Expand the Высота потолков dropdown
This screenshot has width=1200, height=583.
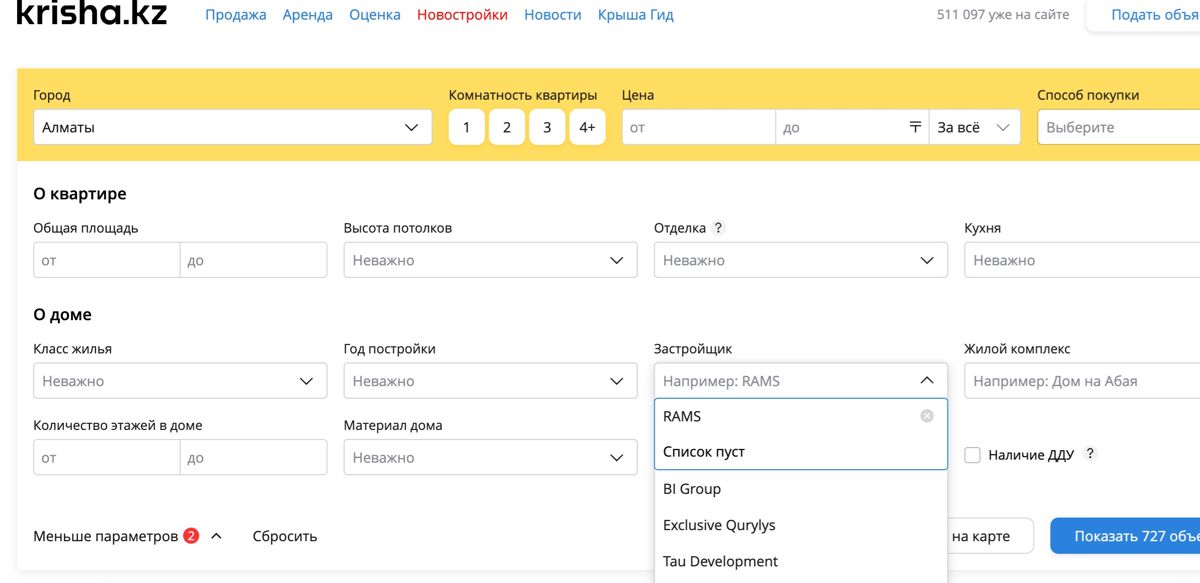tap(490, 260)
